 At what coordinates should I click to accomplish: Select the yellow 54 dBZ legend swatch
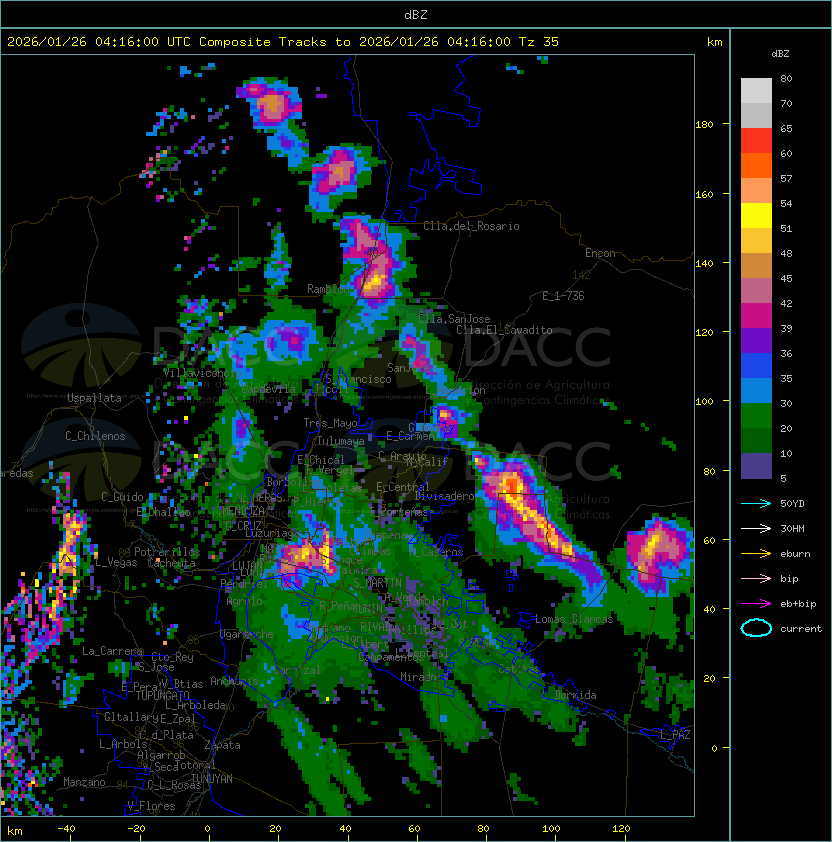(x=756, y=216)
